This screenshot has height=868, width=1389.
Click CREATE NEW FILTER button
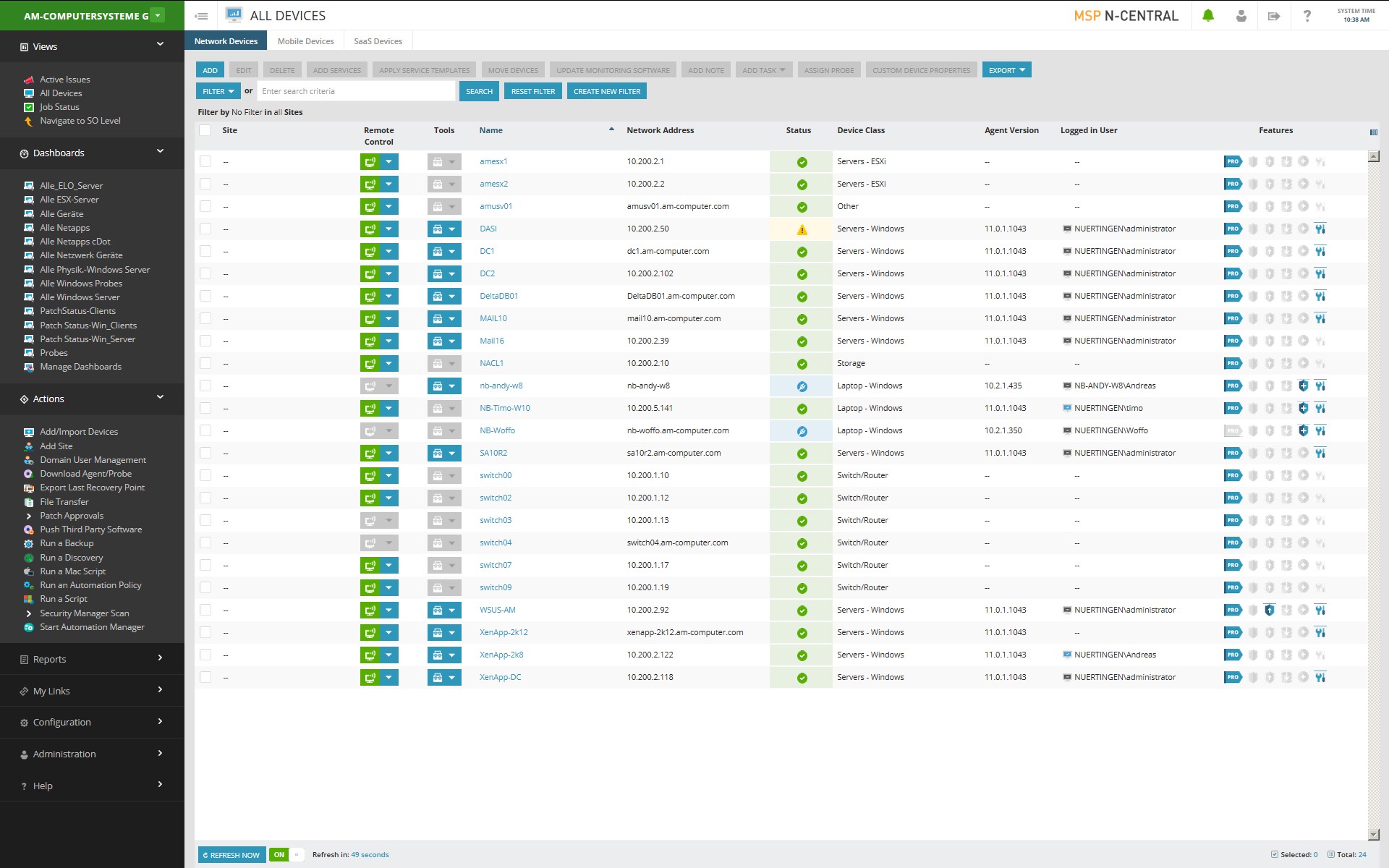[x=607, y=91]
